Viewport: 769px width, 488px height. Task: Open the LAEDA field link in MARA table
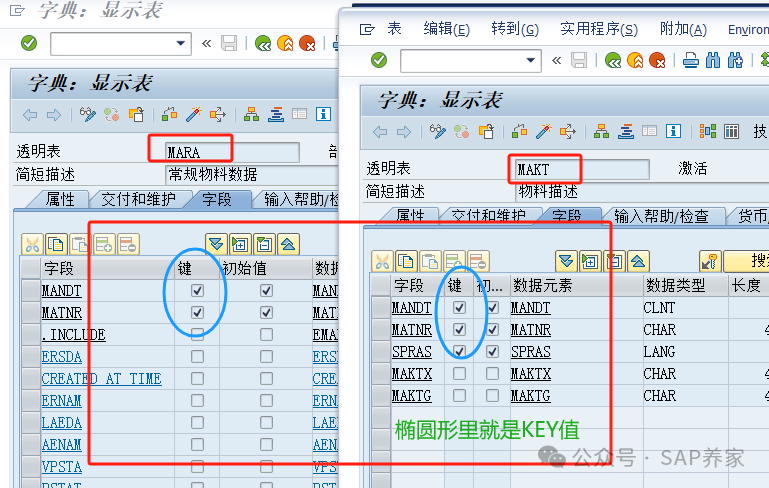[x=61, y=423]
